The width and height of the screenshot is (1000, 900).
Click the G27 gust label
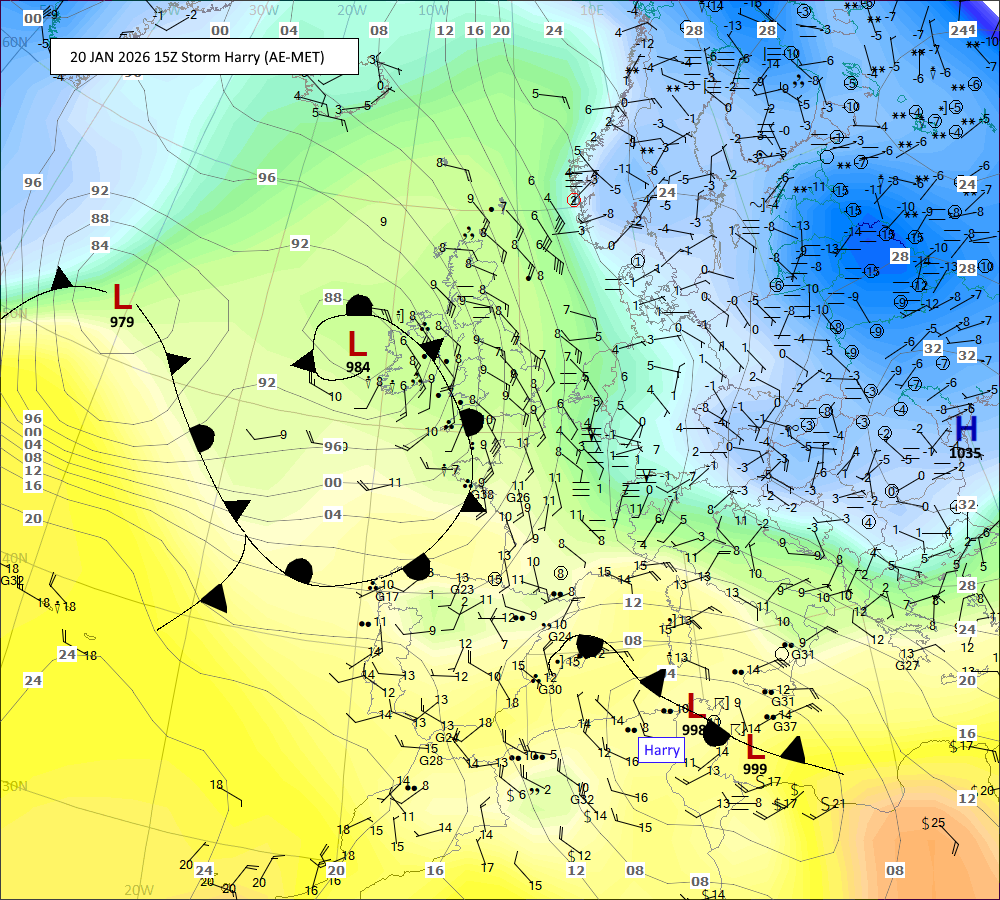pos(906,665)
